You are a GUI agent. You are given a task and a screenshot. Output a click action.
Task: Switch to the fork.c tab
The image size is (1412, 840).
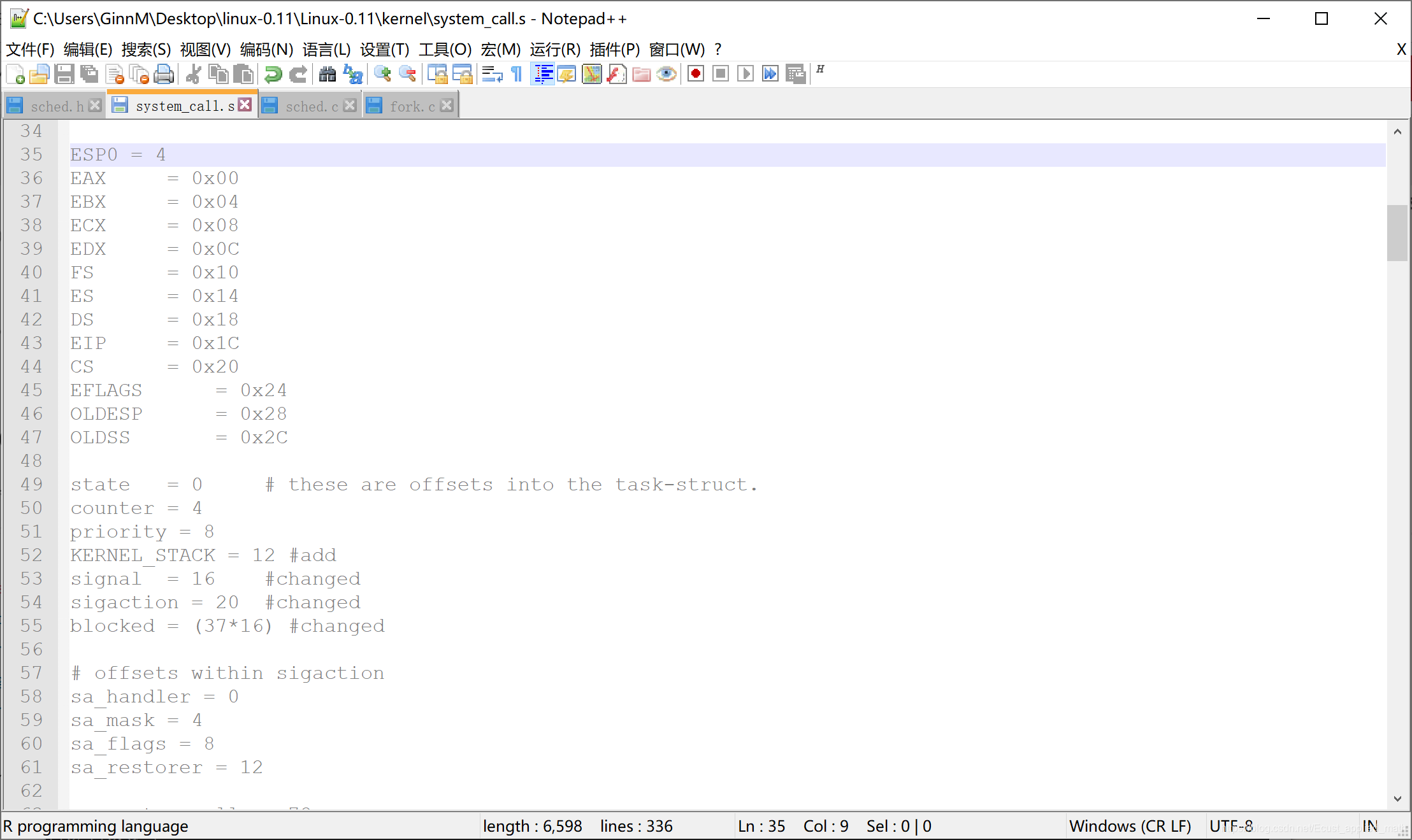click(412, 106)
